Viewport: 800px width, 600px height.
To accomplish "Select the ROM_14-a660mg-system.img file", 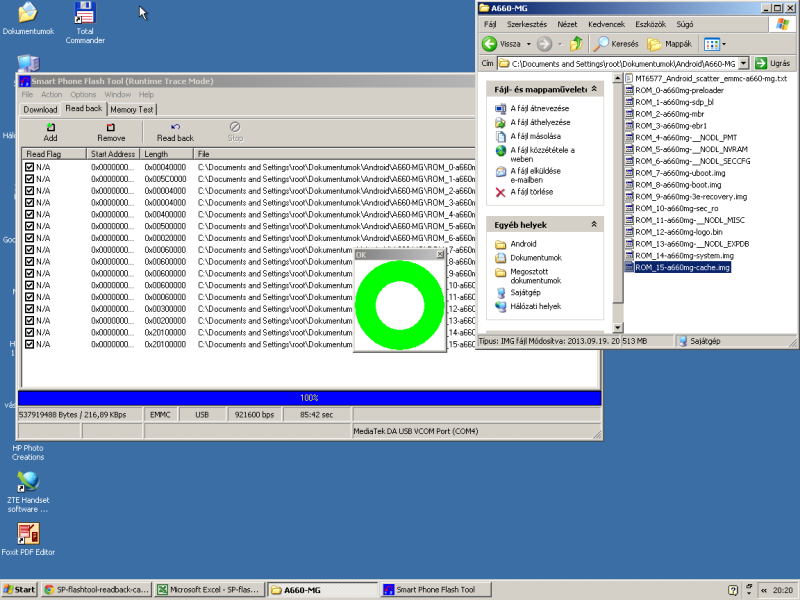I will coord(680,256).
